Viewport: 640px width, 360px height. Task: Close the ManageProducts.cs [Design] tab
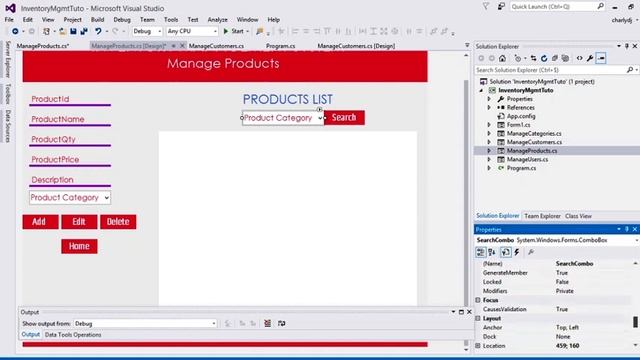(182, 46)
